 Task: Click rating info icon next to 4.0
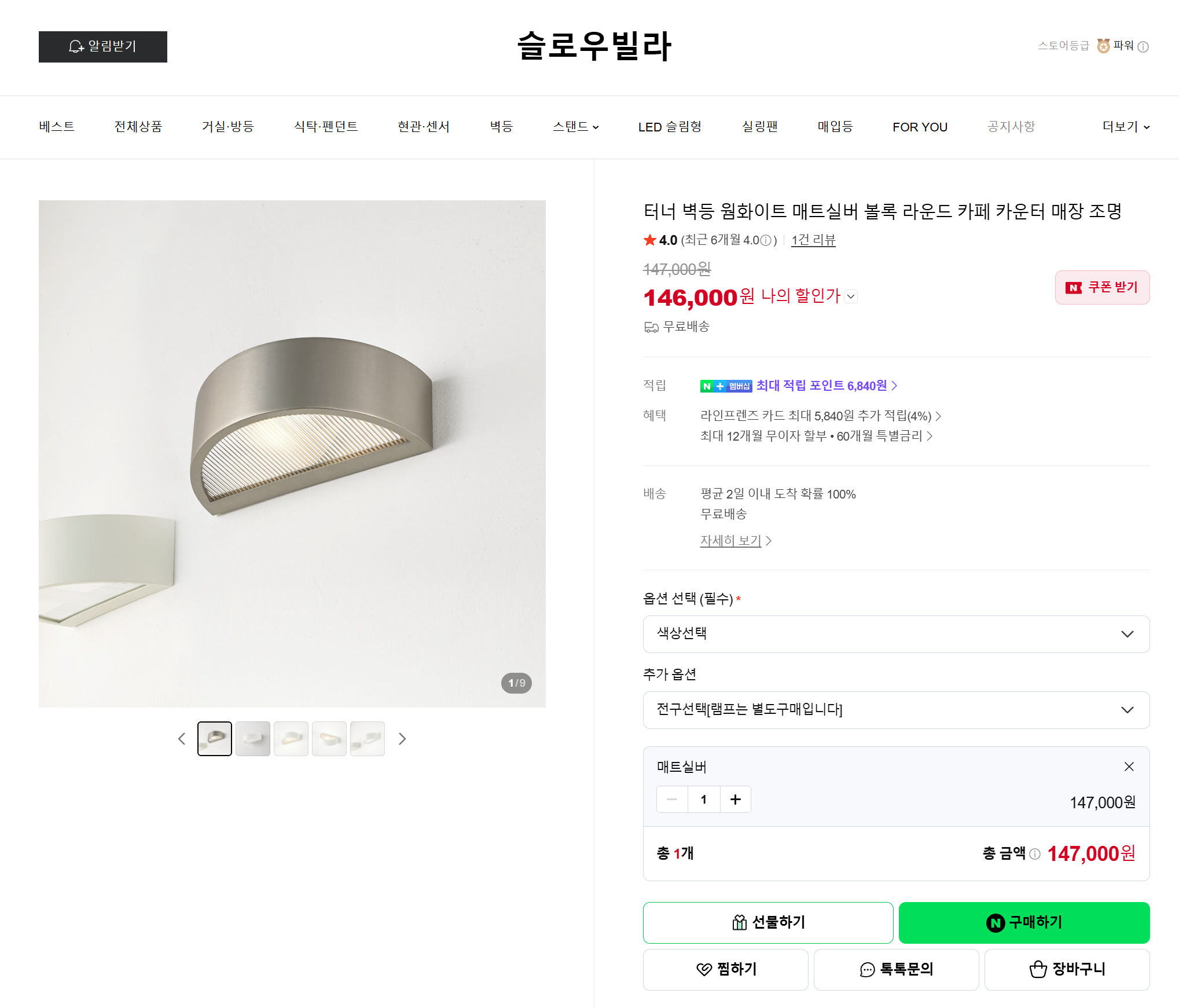pyautogui.click(x=766, y=240)
